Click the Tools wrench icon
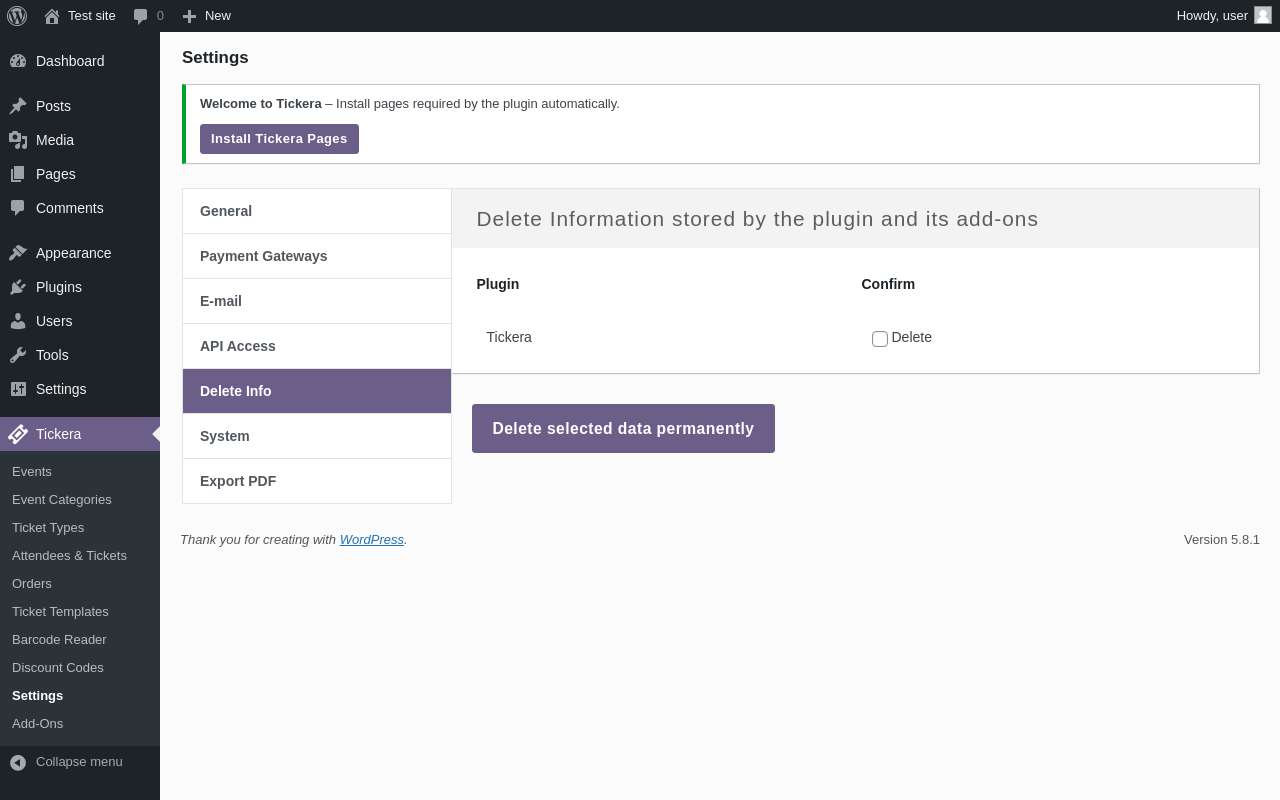 (x=18, y=355)
